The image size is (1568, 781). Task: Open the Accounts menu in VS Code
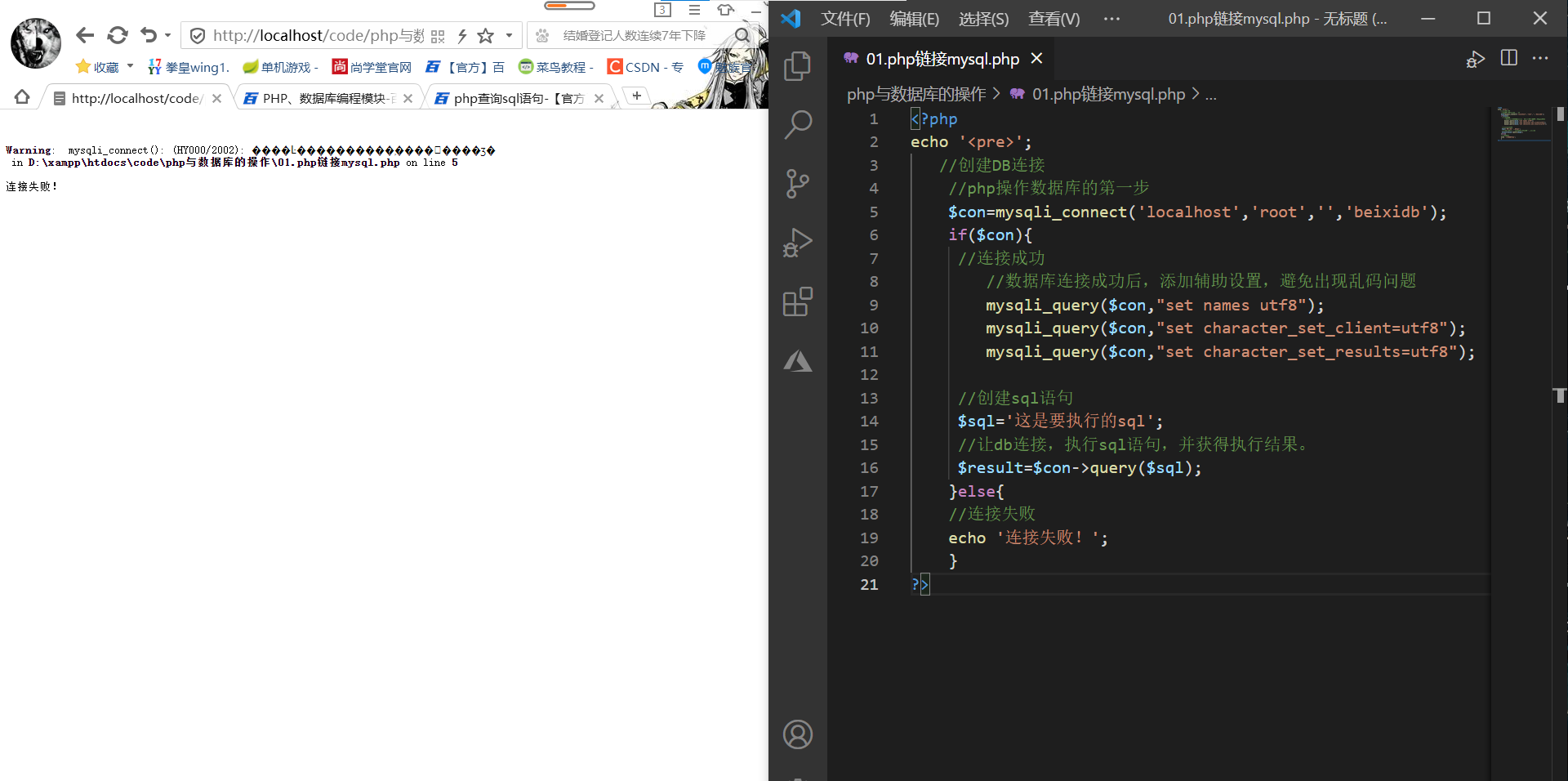(797, 734)
